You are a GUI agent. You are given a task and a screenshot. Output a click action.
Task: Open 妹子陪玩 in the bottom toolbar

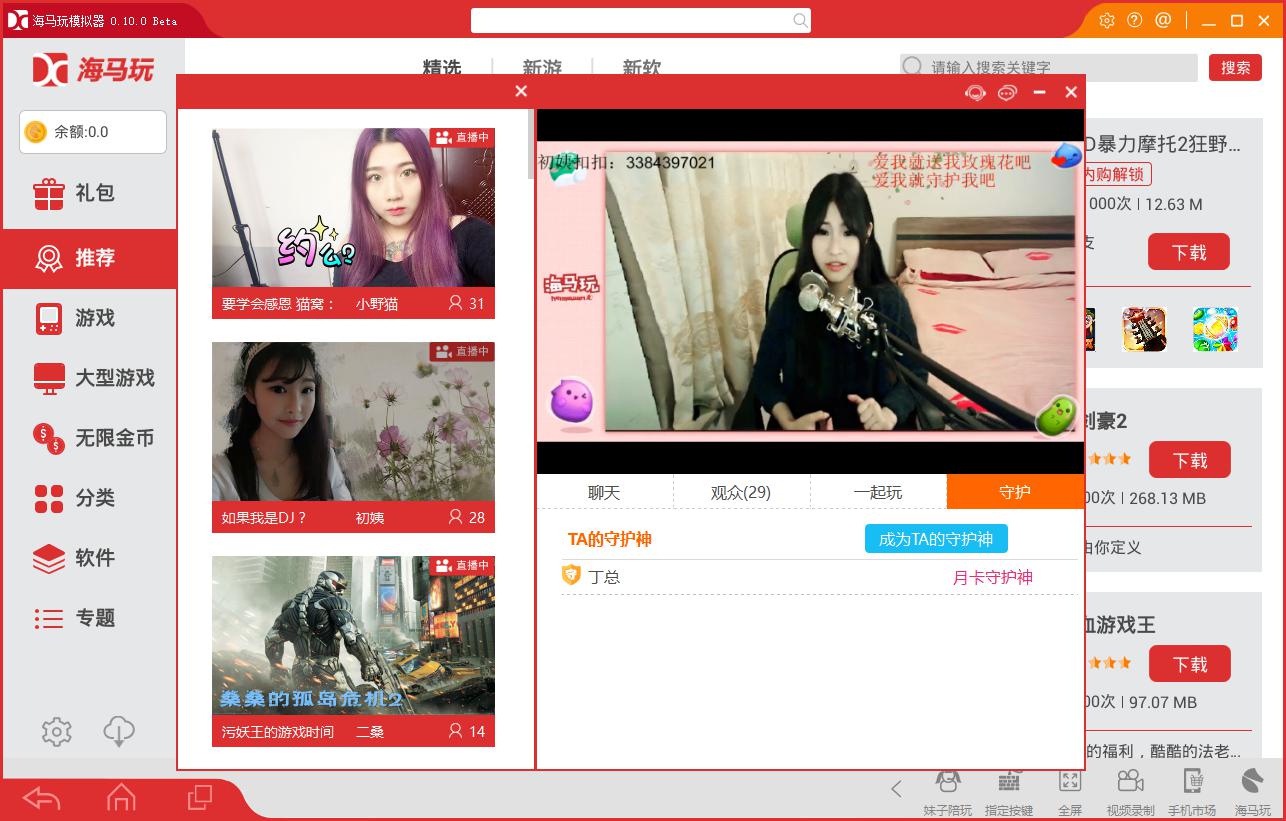pos(947,793)
